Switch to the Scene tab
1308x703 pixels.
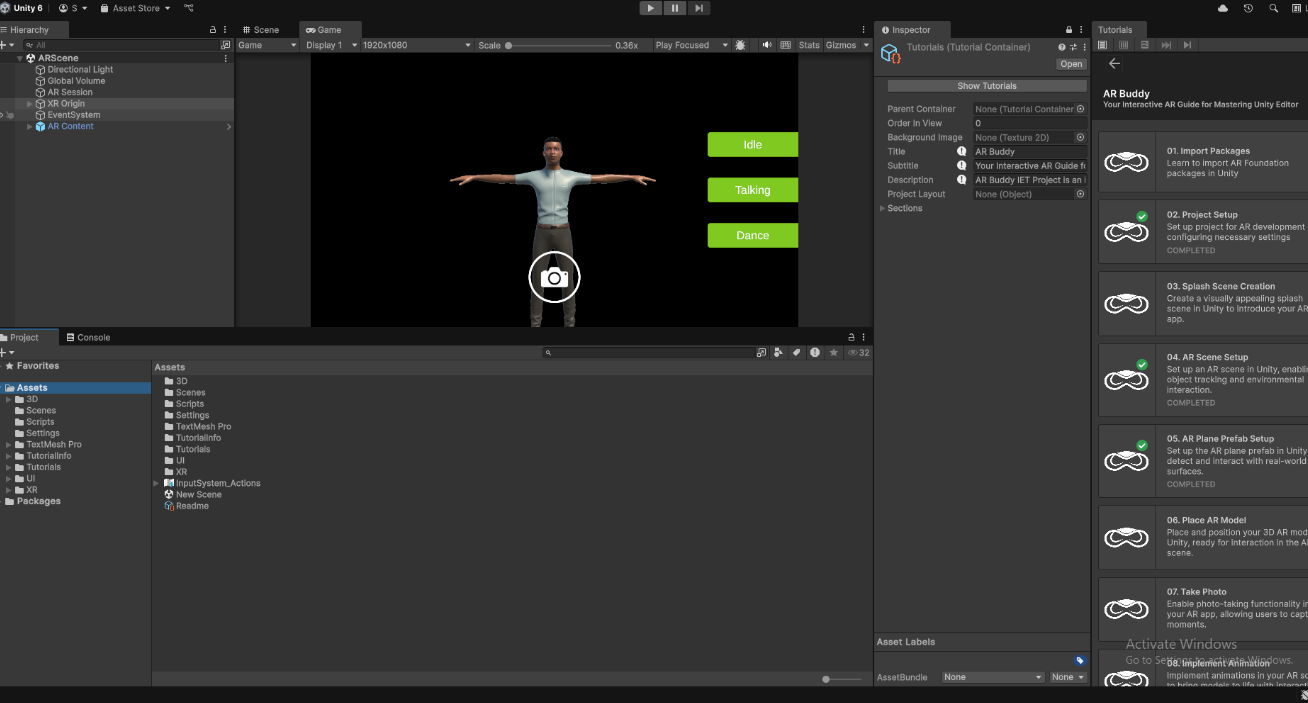pyautogui.click(x=260, y=30)
